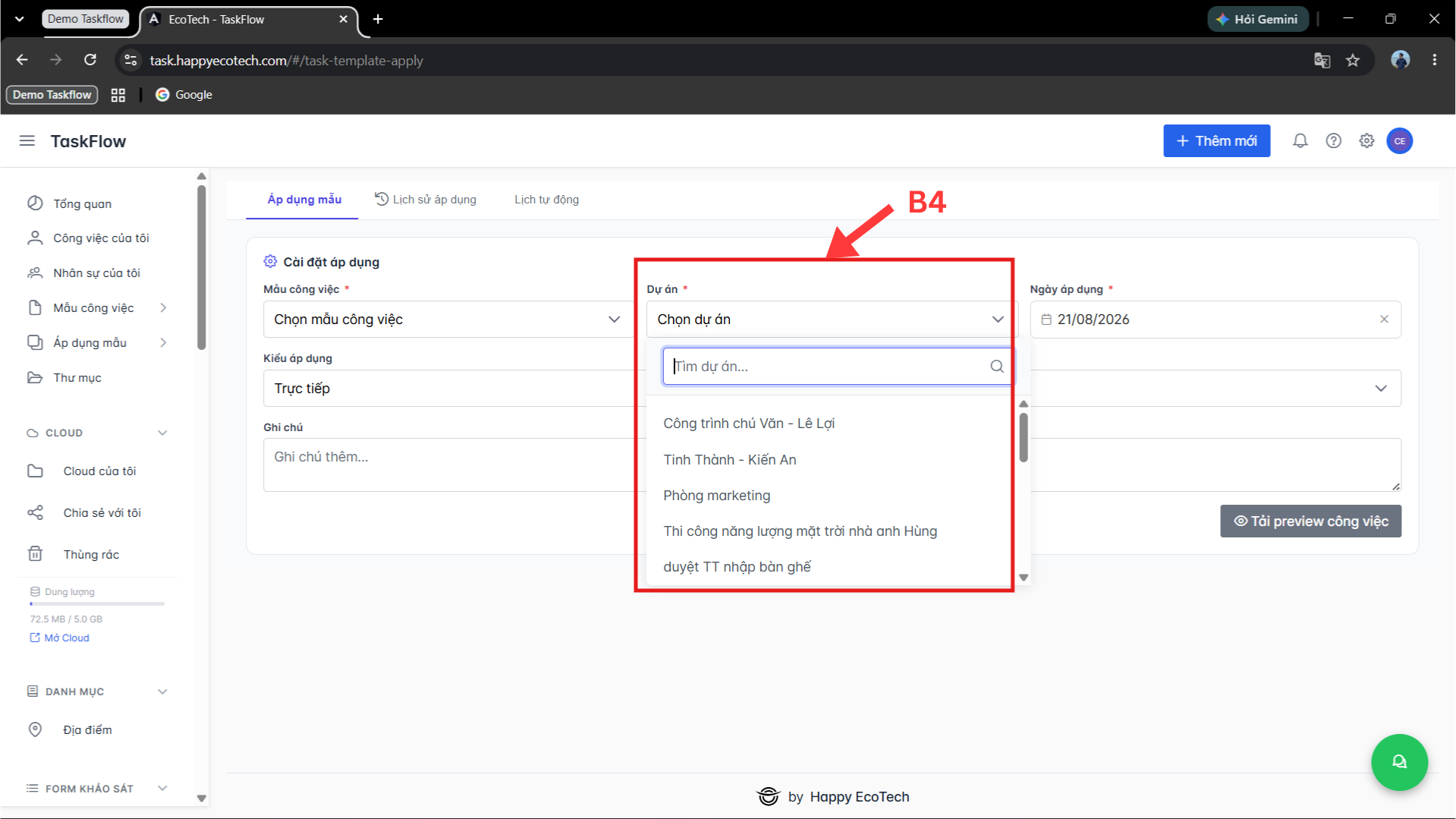Click the 21/08/2026 date field

point(1215,320)
